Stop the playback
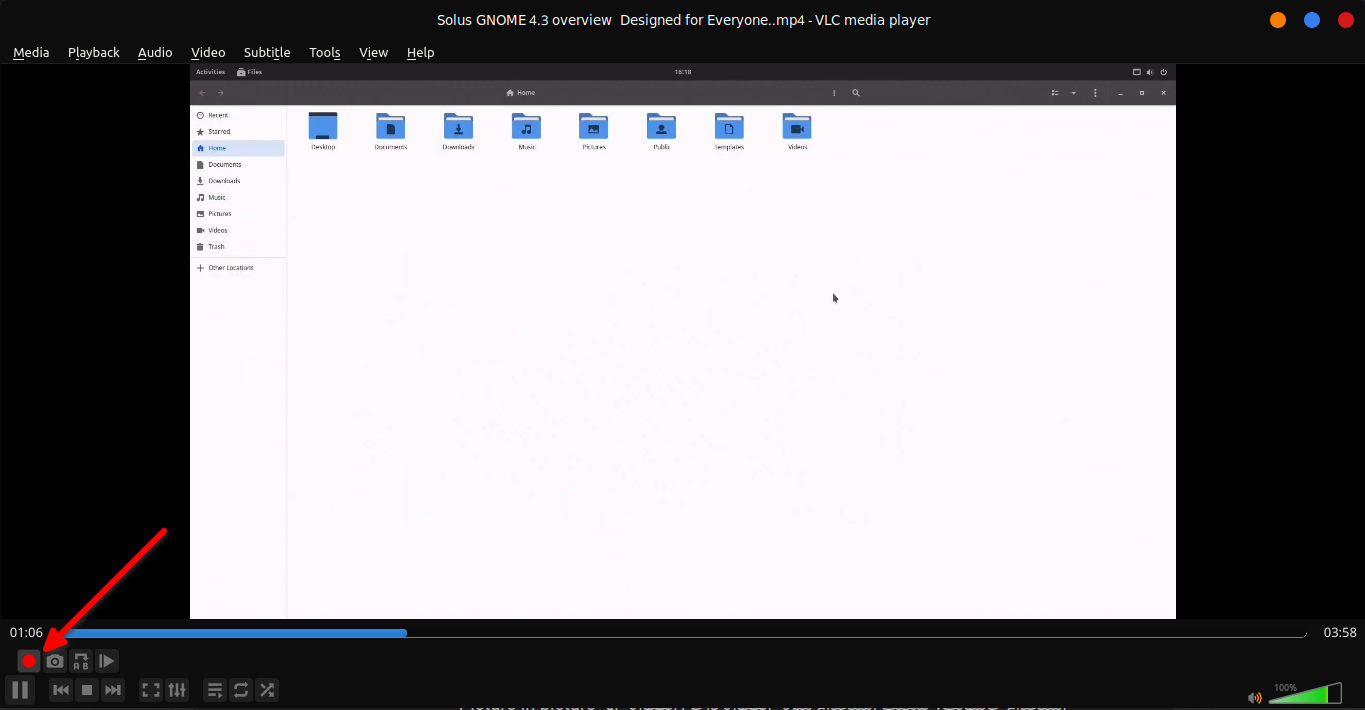The image size is (1365, 710). pyautogui.click(x=87, y=690)
